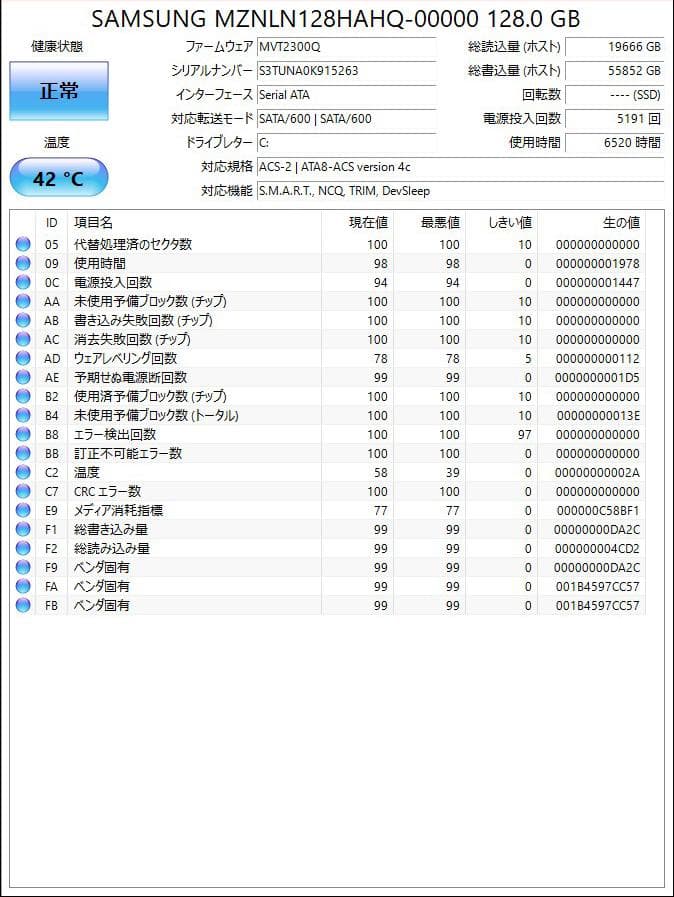Click the drive letter field C:
This screenshot has height=897, width=674.
point(347,143)
